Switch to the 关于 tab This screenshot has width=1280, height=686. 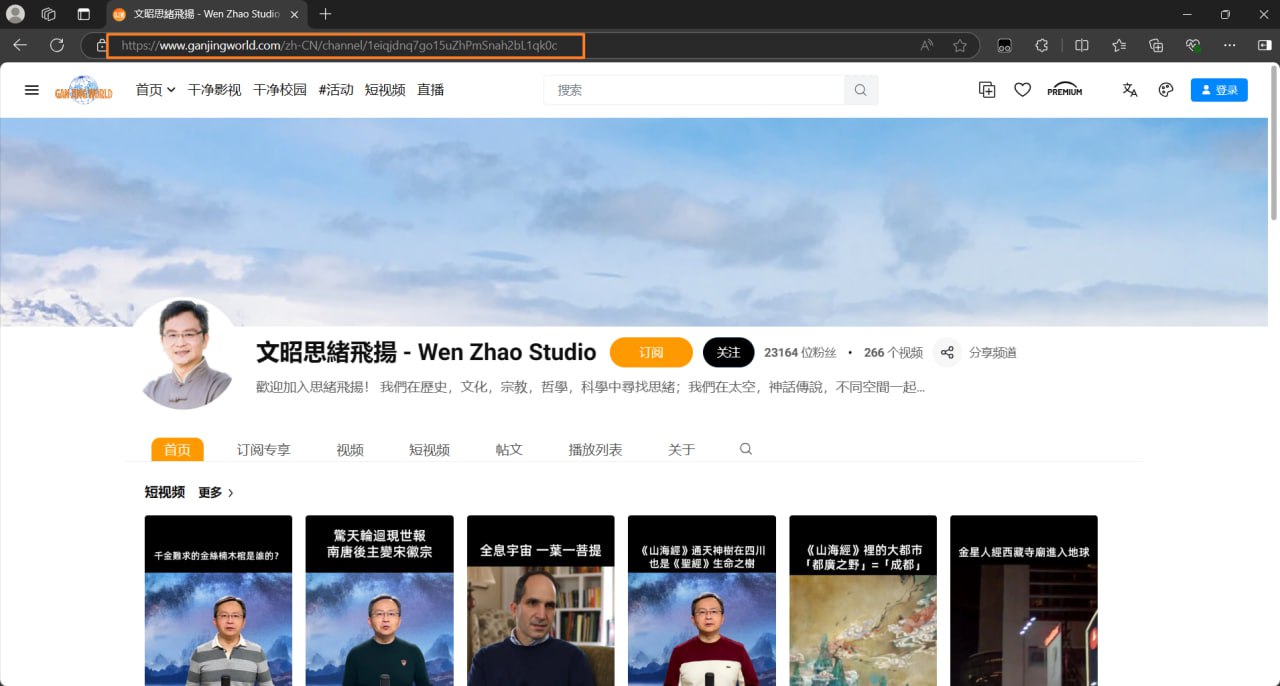pos(682,450)
